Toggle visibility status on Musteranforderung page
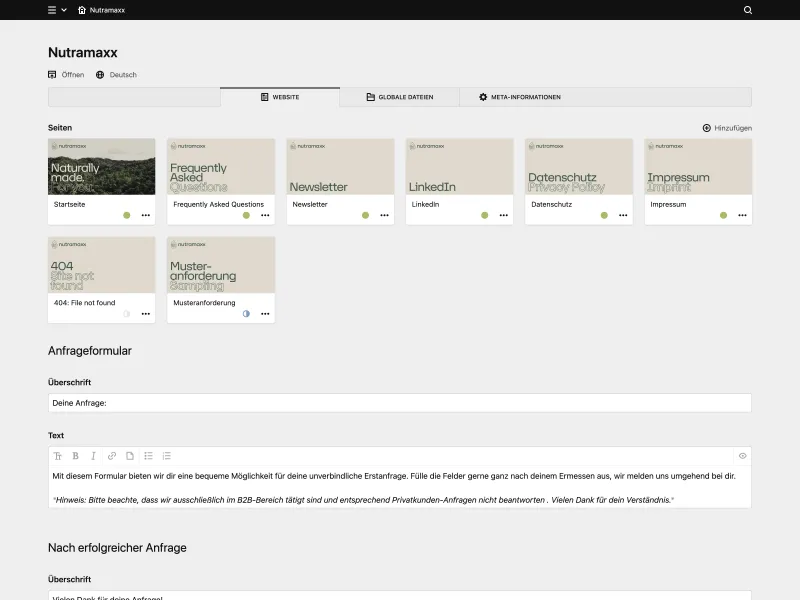This screenshot has height=600, width=800. (x=246, y=313)
